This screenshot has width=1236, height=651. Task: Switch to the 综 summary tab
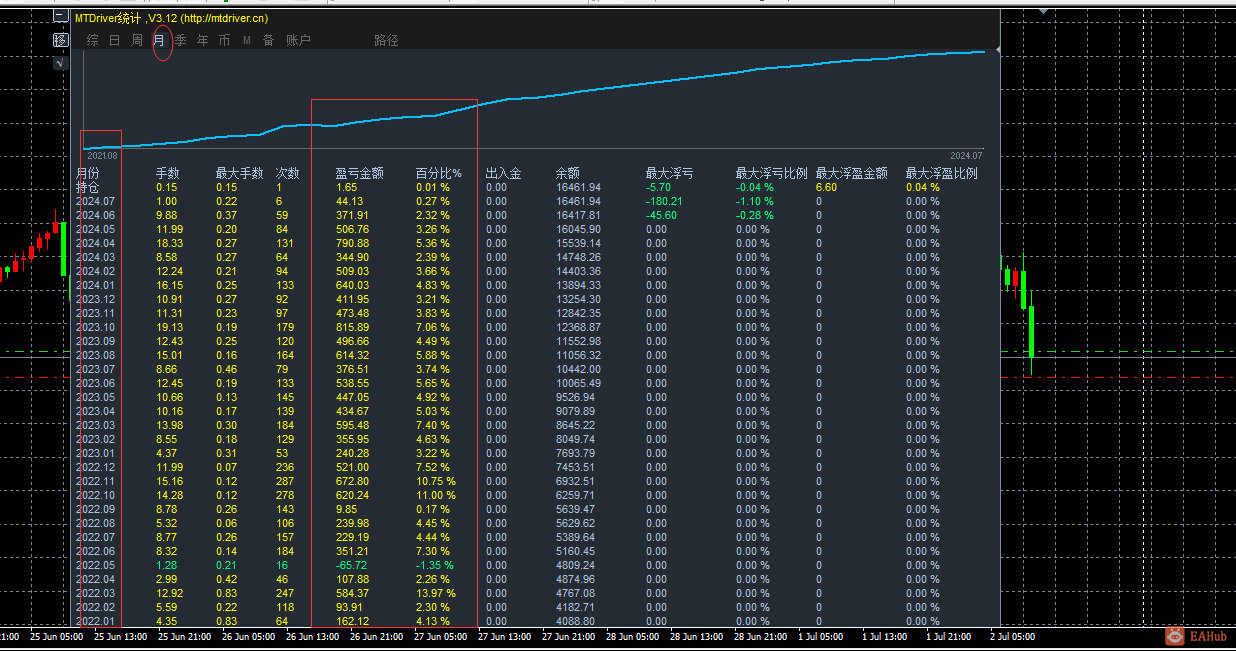92,40
